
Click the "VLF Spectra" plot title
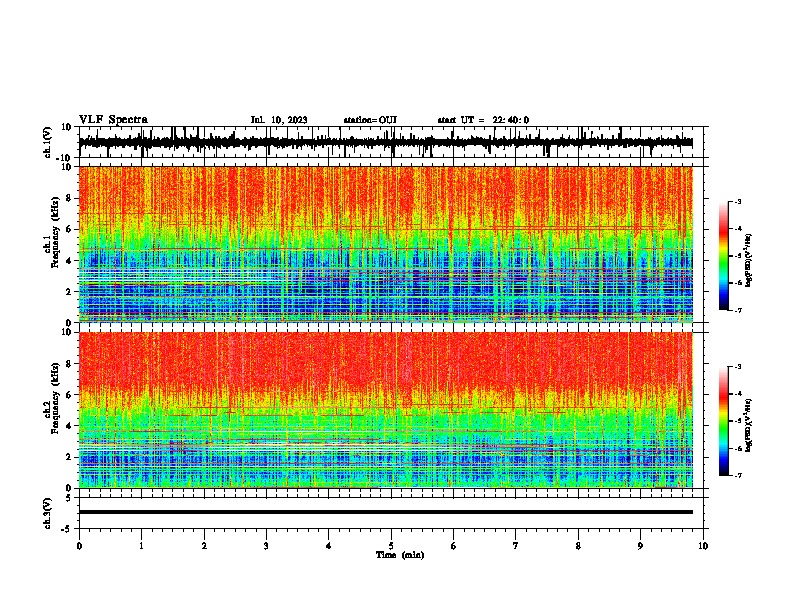point(113,120)
